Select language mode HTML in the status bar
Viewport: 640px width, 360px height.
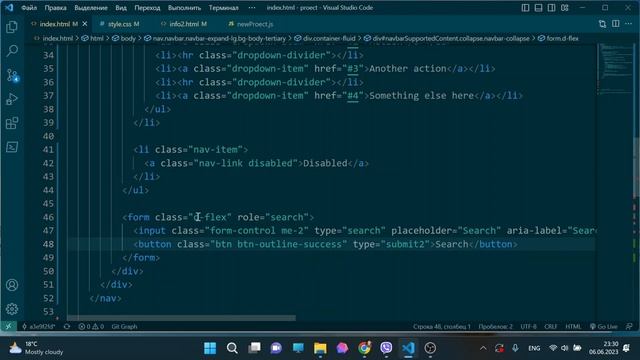coord(573,327)
